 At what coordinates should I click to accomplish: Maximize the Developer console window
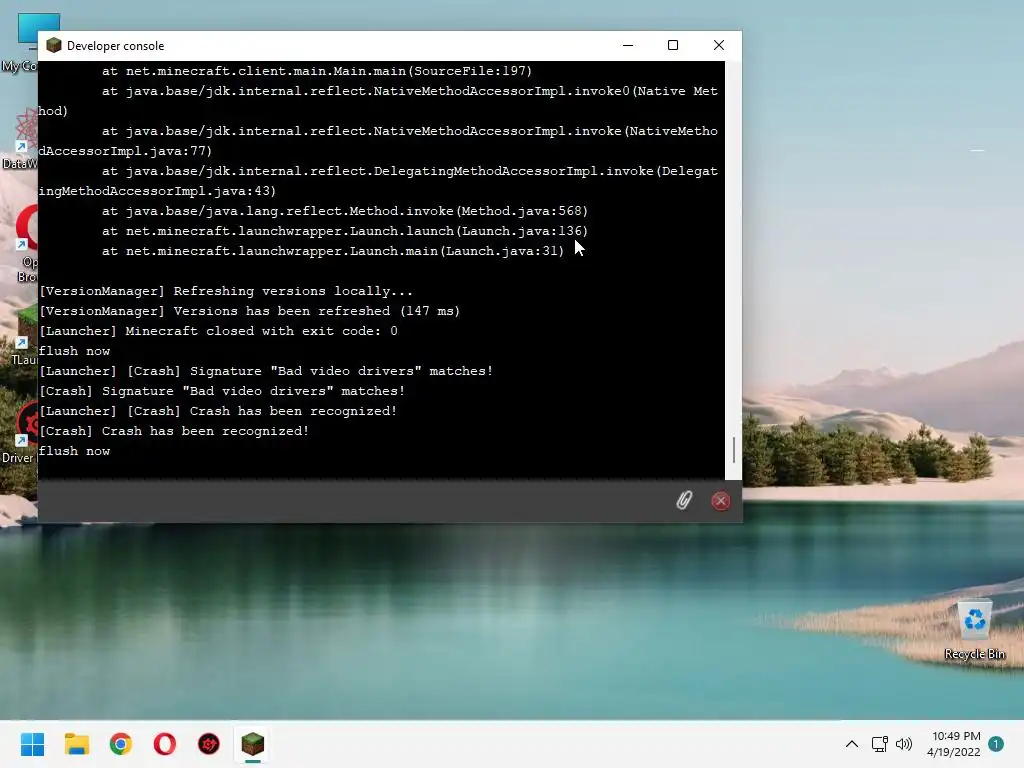coord(673,45)
